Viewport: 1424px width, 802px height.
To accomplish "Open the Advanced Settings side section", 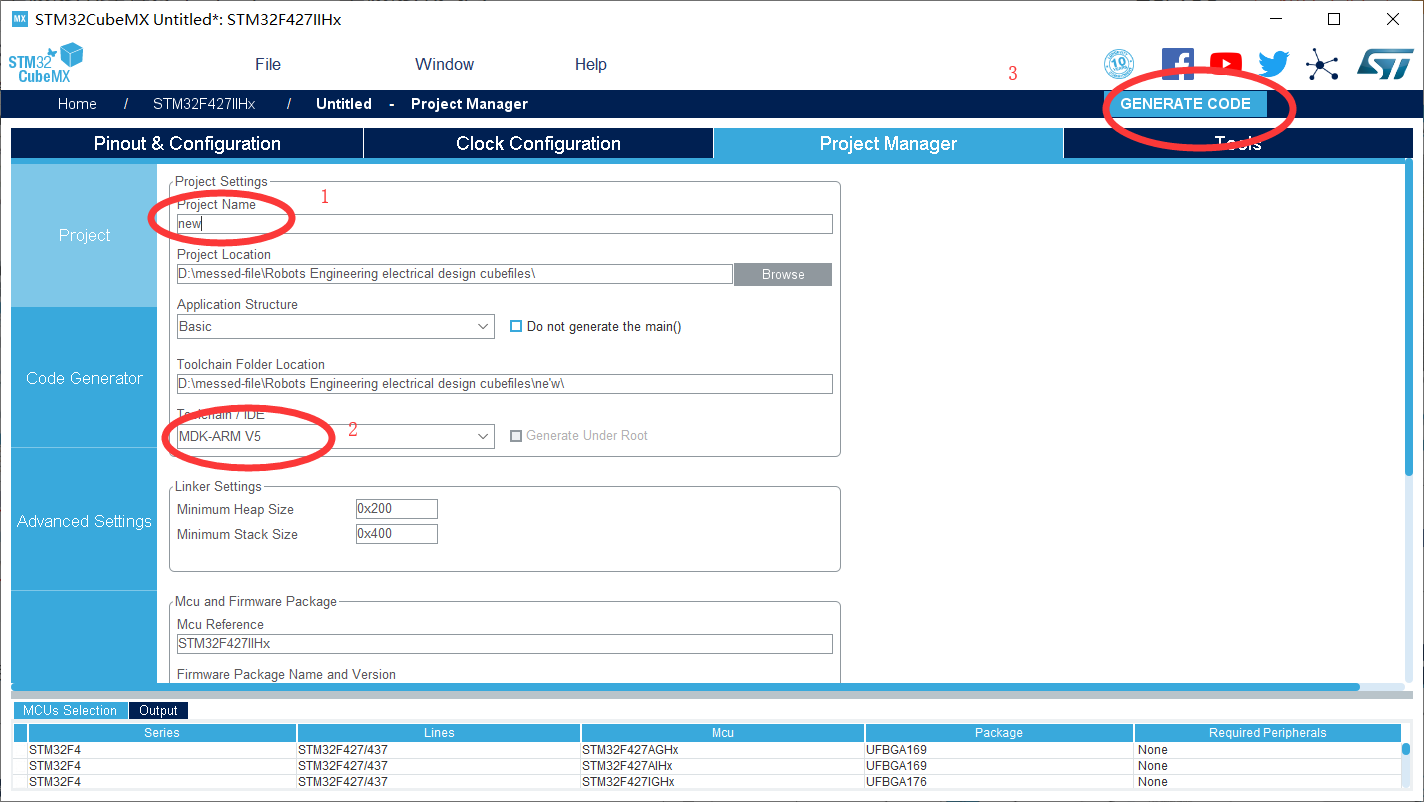I will 84,521.
